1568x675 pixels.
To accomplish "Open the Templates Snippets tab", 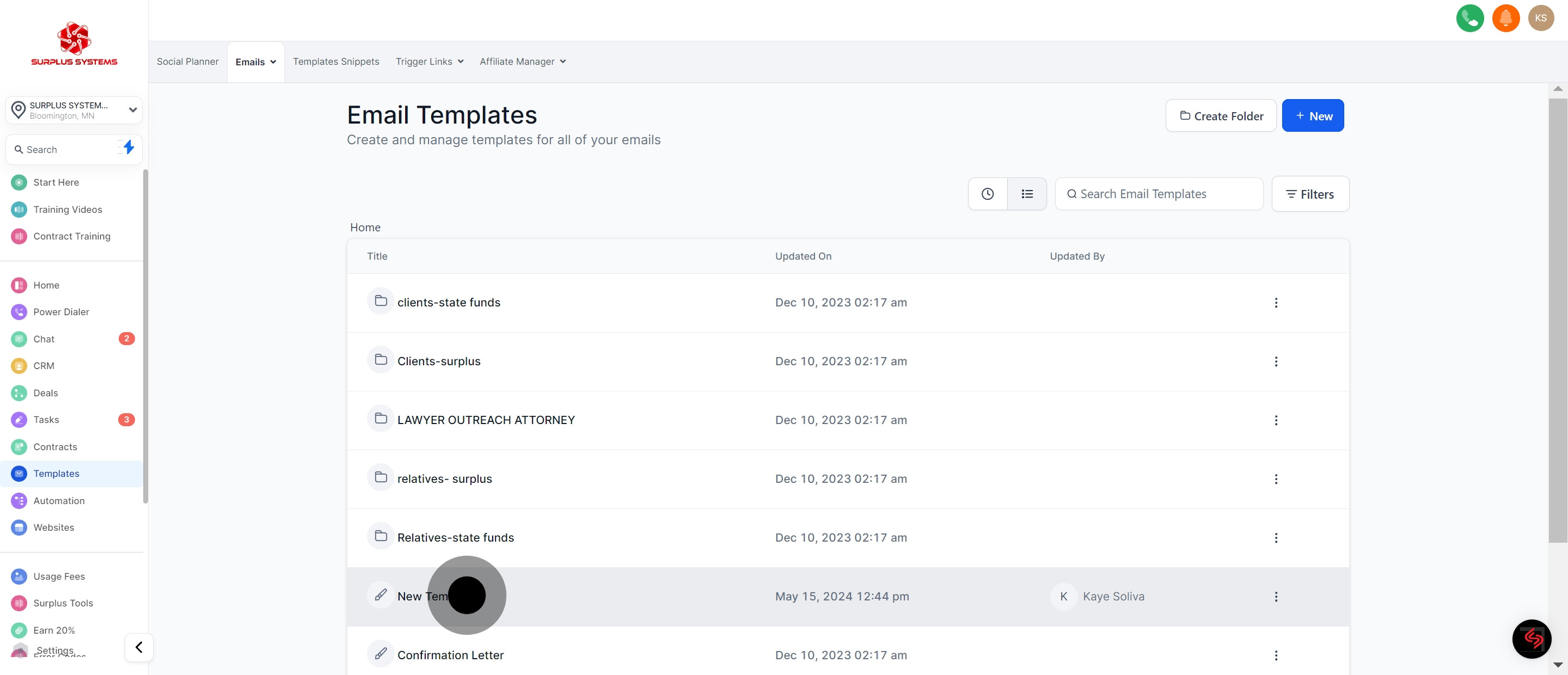I will [x=335, y=62].
